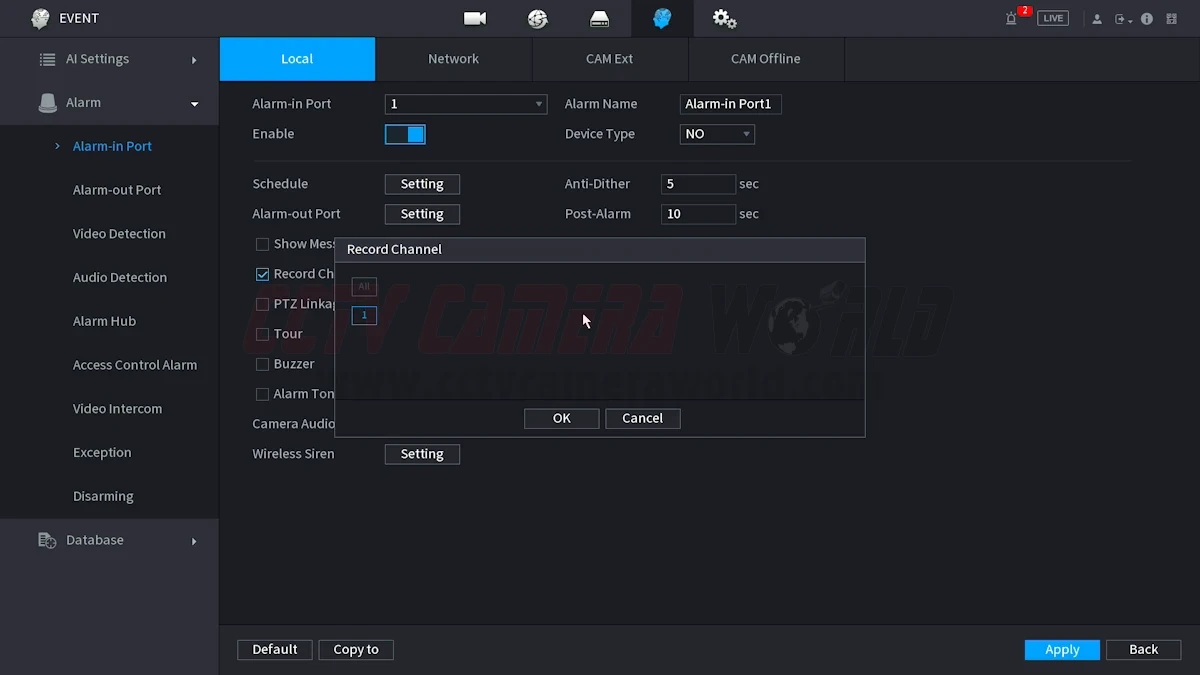Click the alarm bell notification icon
The image size is (1200, 675).
(1012, 19)
